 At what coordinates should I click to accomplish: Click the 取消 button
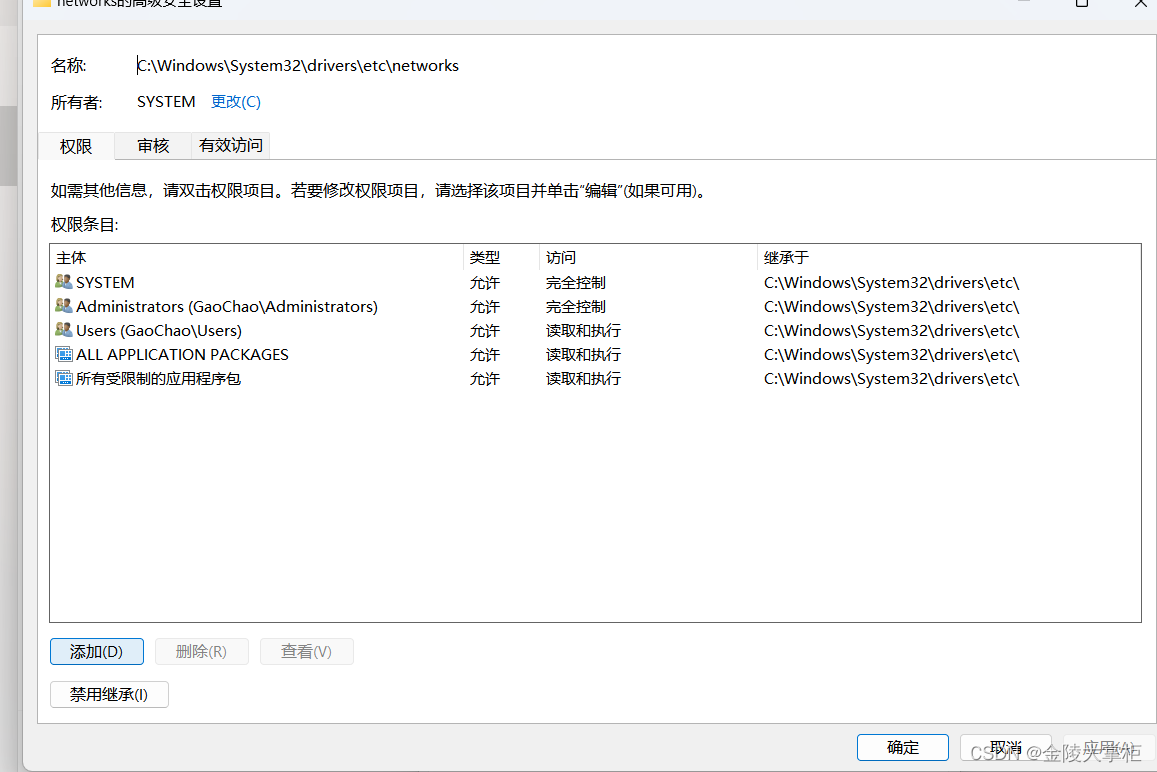[1006, 747]
